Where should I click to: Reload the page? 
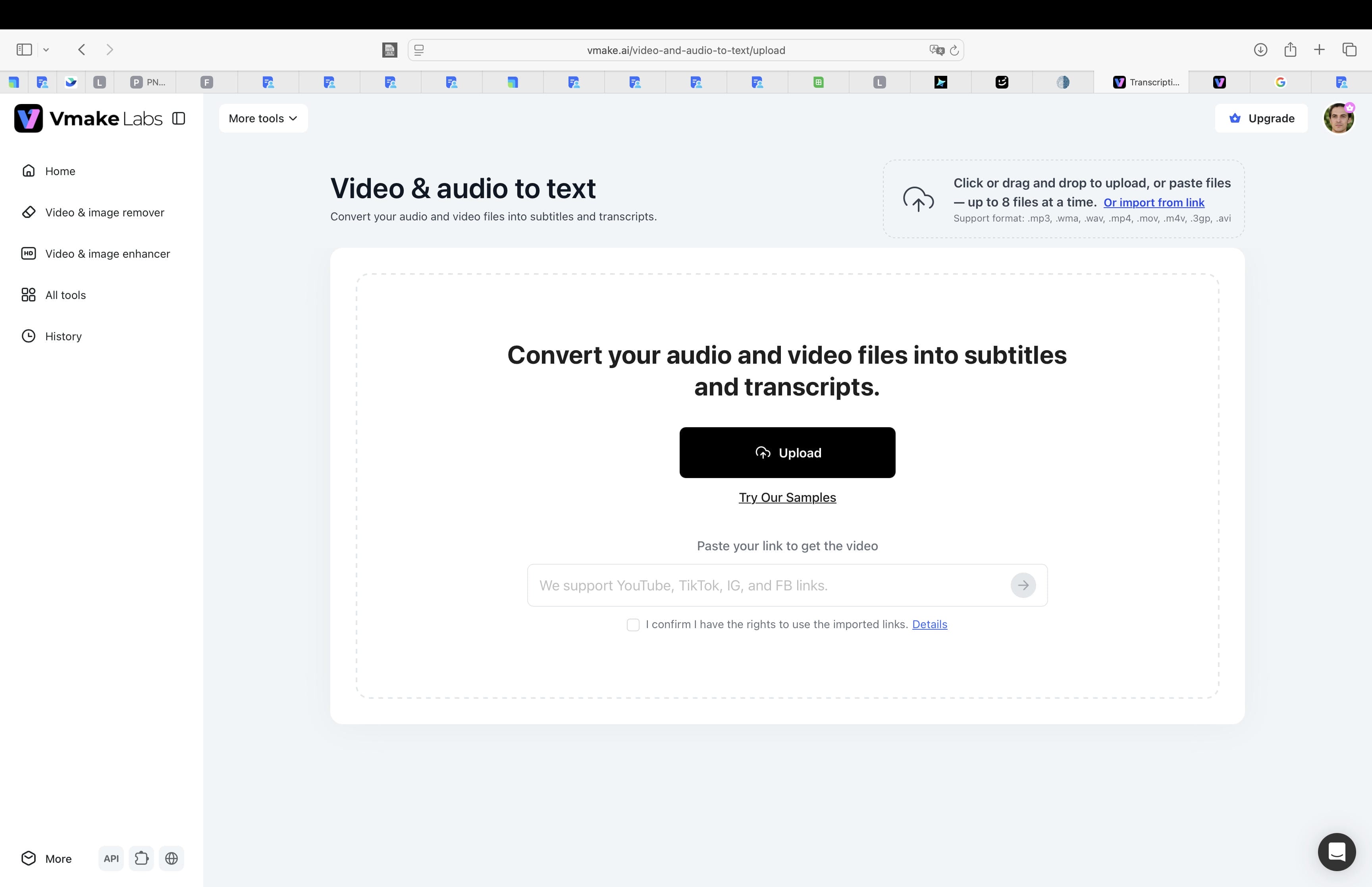point(954,50)
